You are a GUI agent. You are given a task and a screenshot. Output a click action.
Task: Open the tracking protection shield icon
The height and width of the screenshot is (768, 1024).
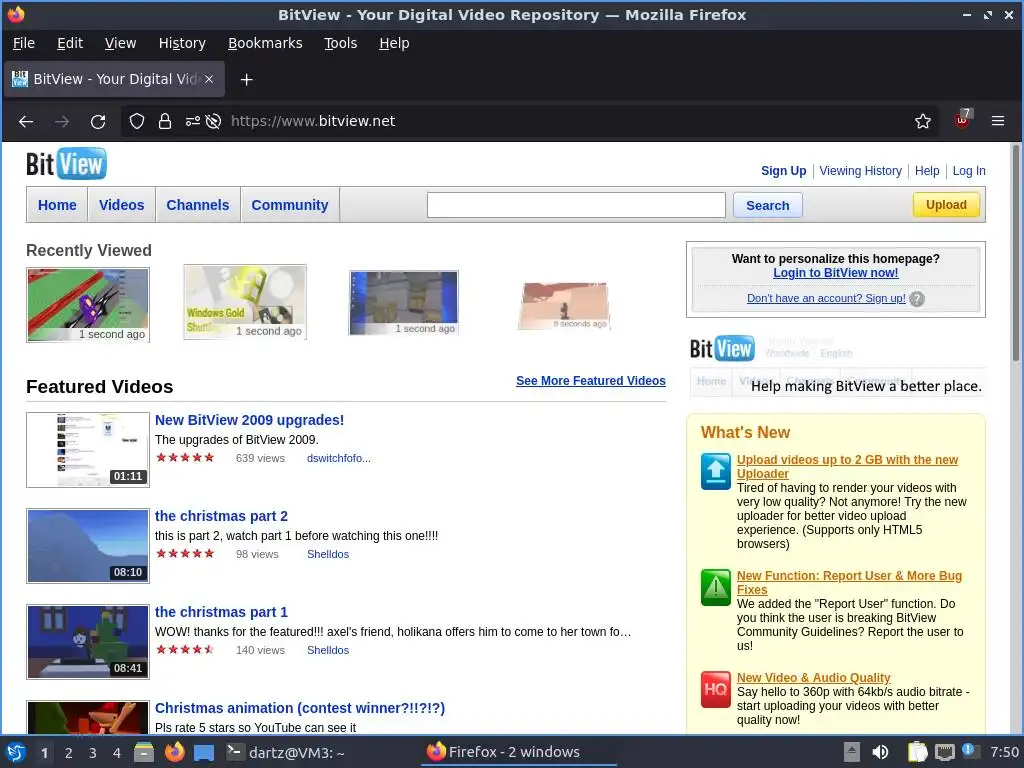point(136,121)
